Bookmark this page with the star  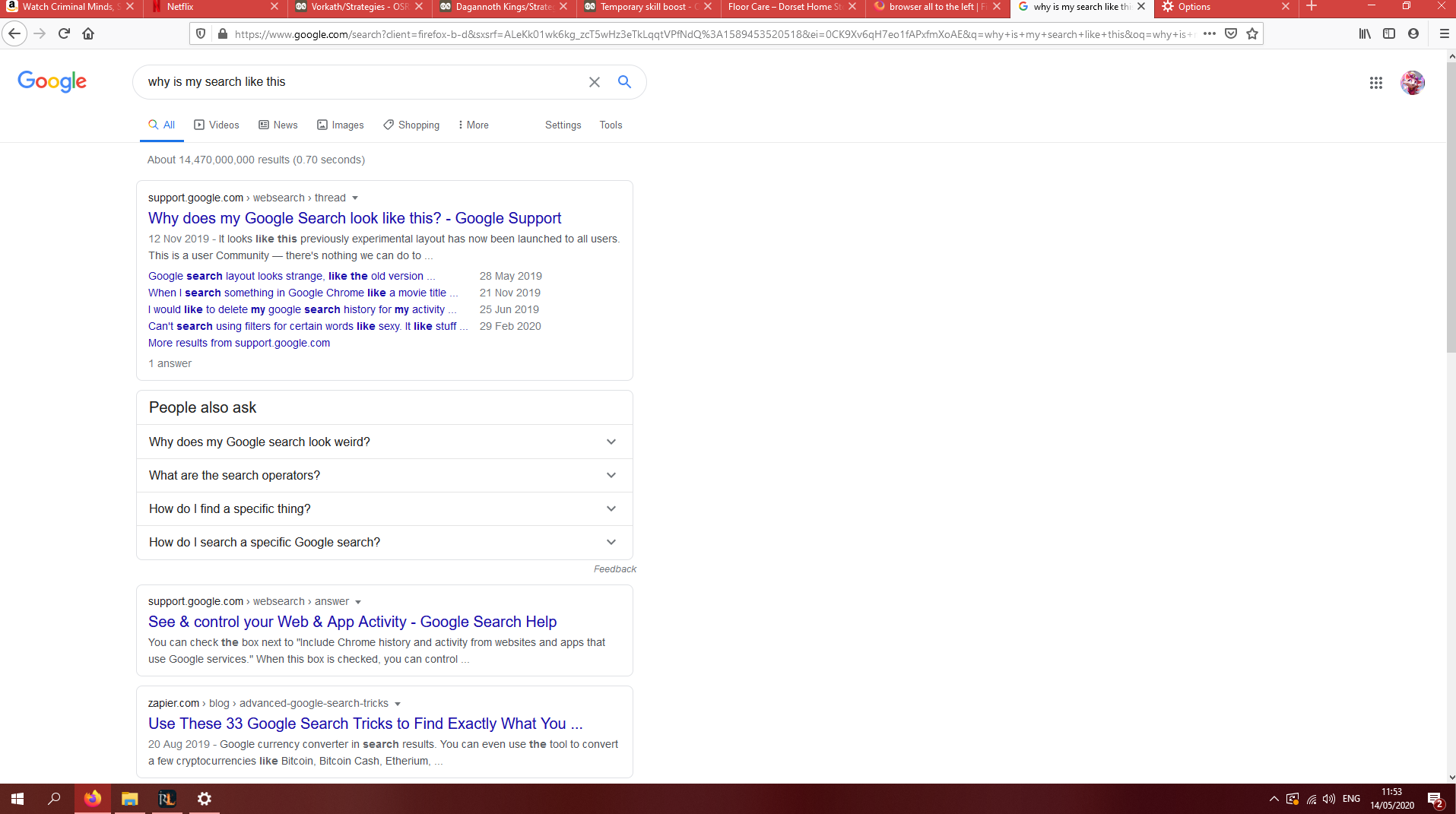1252,33
